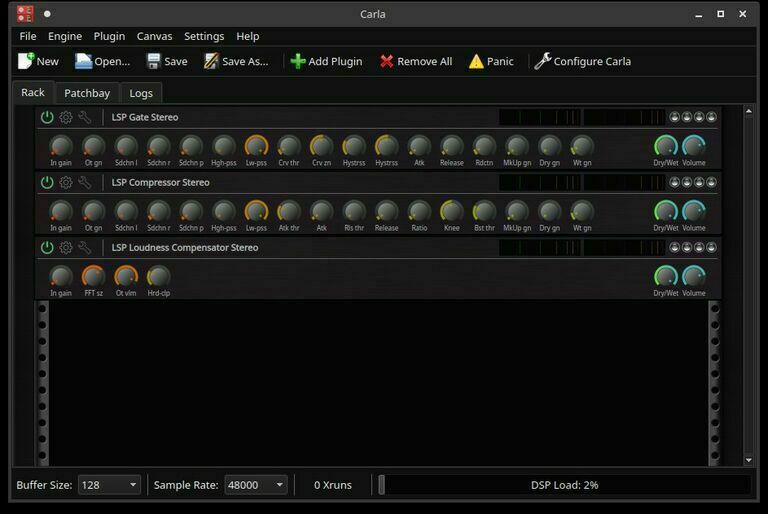
Task: Open the Engine menu
Action: point(65,36)
